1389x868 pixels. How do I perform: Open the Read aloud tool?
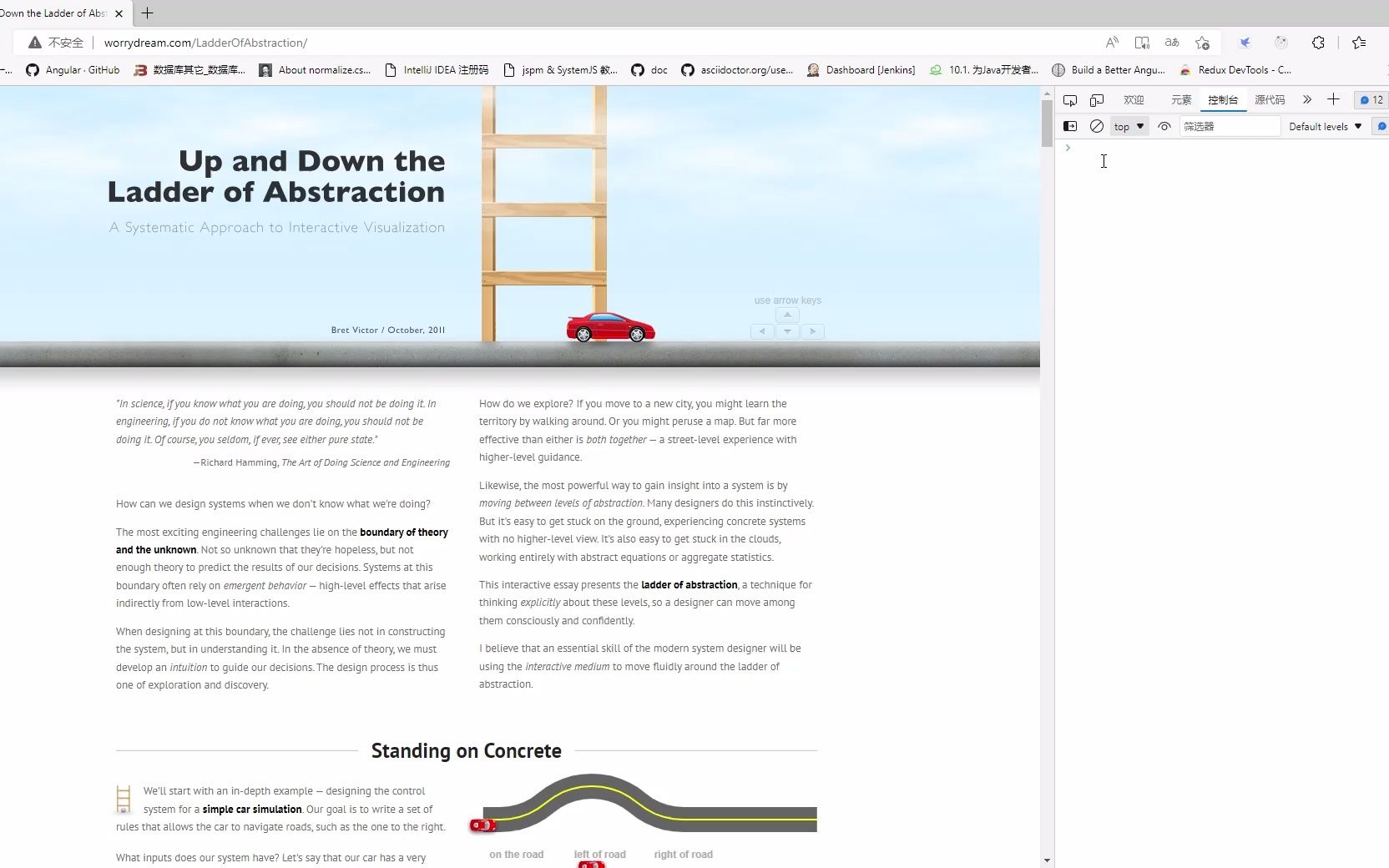[x=1112, y=43]
